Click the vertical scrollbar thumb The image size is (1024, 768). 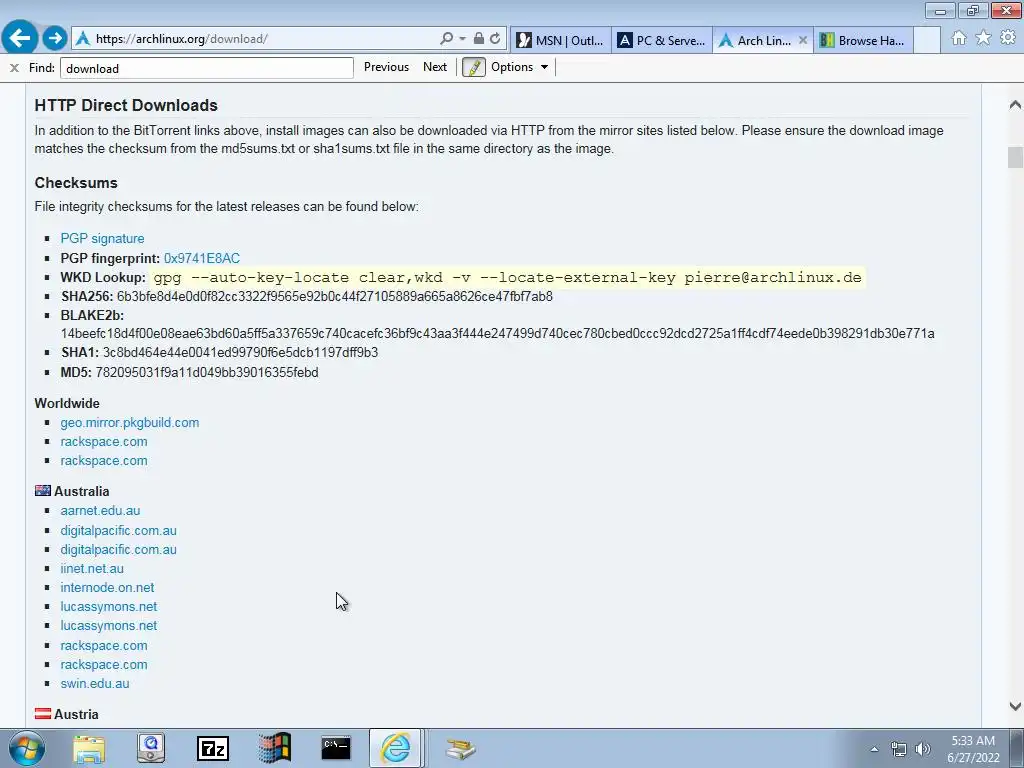[x=1015, y=157]
